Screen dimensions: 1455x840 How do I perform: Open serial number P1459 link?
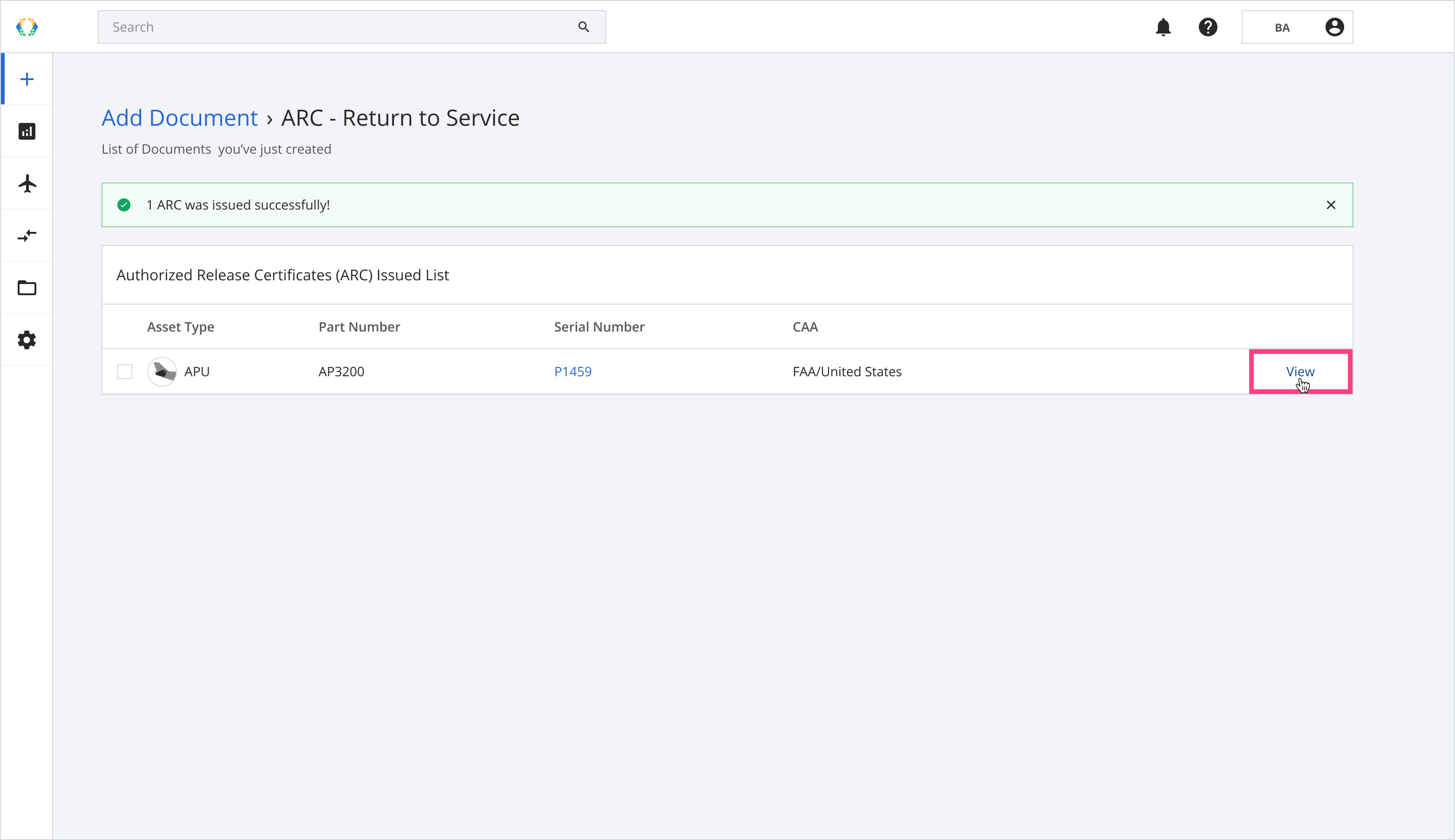[x=572, y=372]
